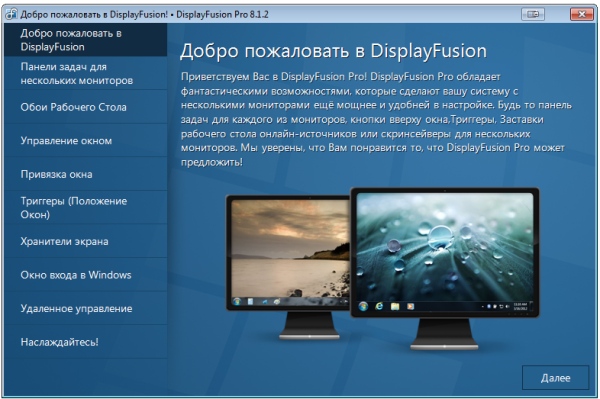The image size is (600, 399).
Task: Click the DisplayFusion app icon in title bar
Action: [x=11, y=14]
